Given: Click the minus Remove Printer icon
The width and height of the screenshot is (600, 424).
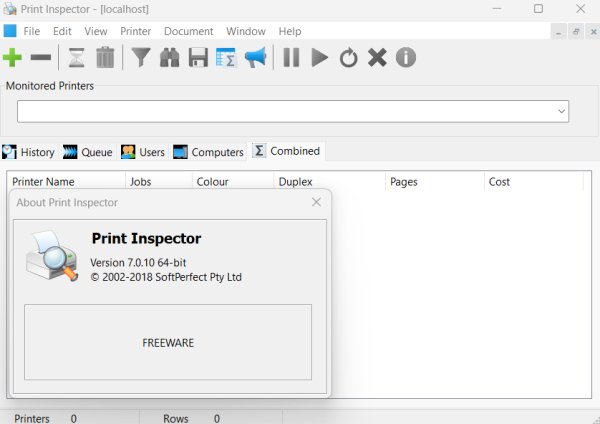Looking at the screenshot, I should point(41,58).
